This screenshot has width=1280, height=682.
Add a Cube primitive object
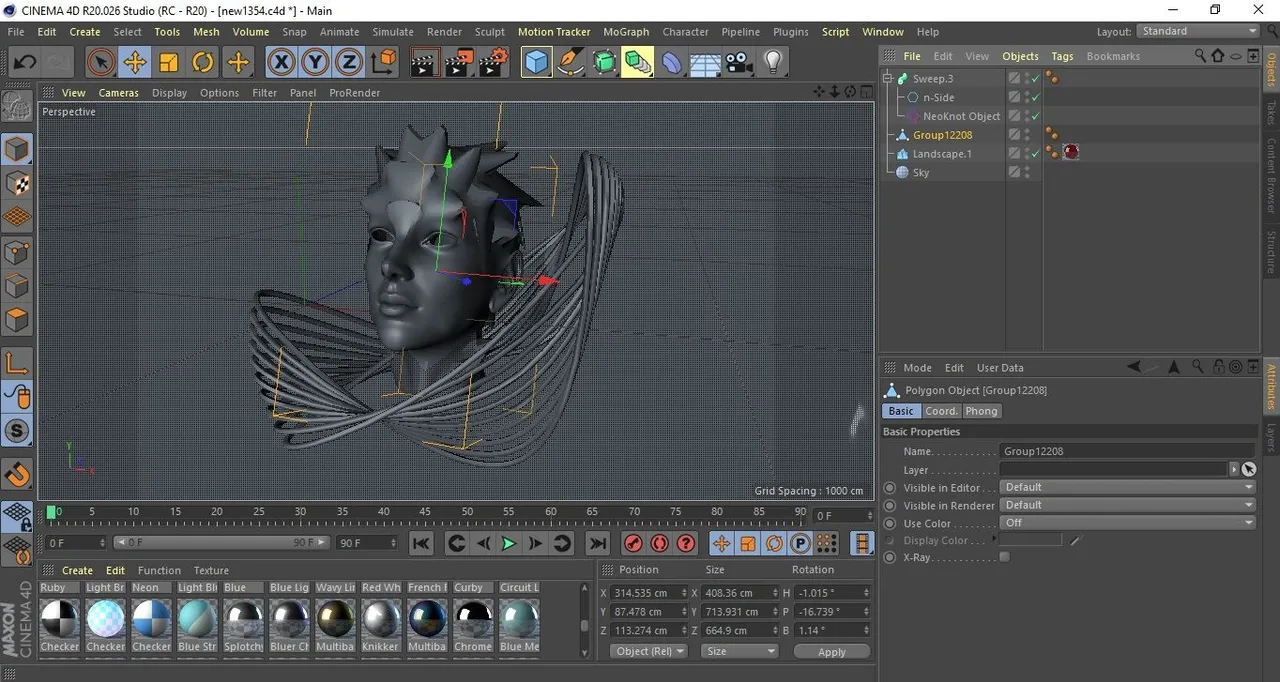537,63
